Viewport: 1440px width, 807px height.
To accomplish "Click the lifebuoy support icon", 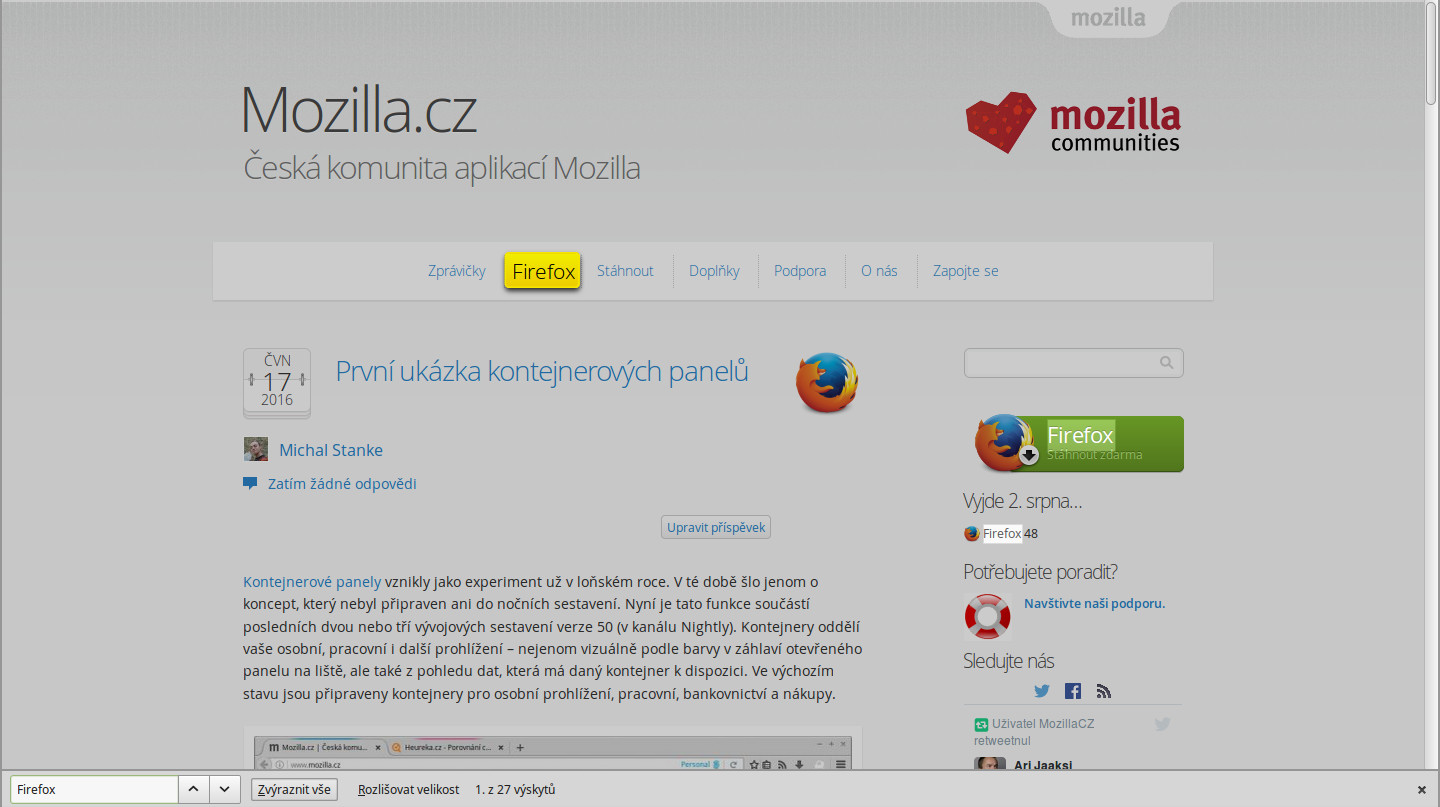I will pyautogui.click(x=988, y=616).
